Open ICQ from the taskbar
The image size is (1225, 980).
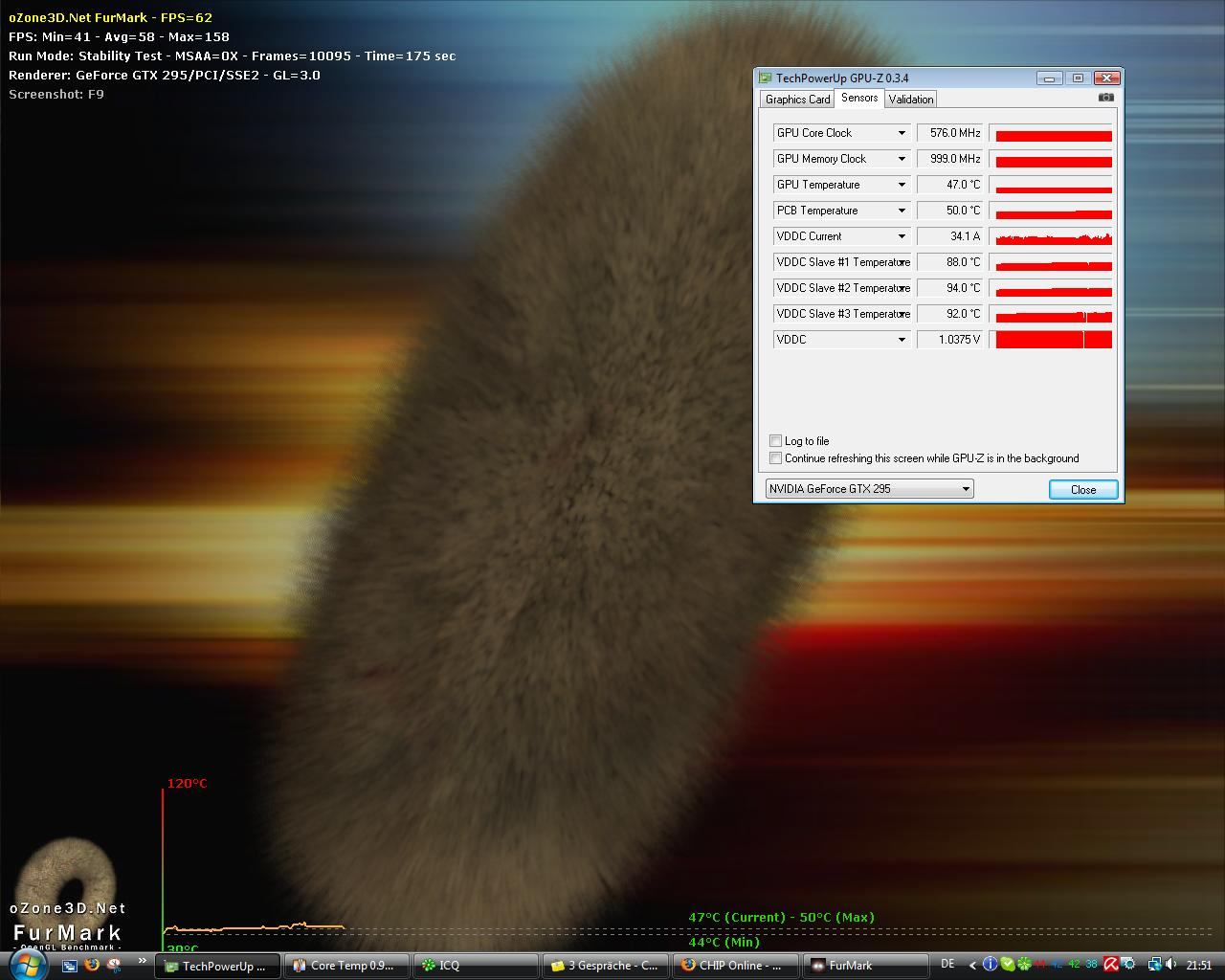pos(476,966)
